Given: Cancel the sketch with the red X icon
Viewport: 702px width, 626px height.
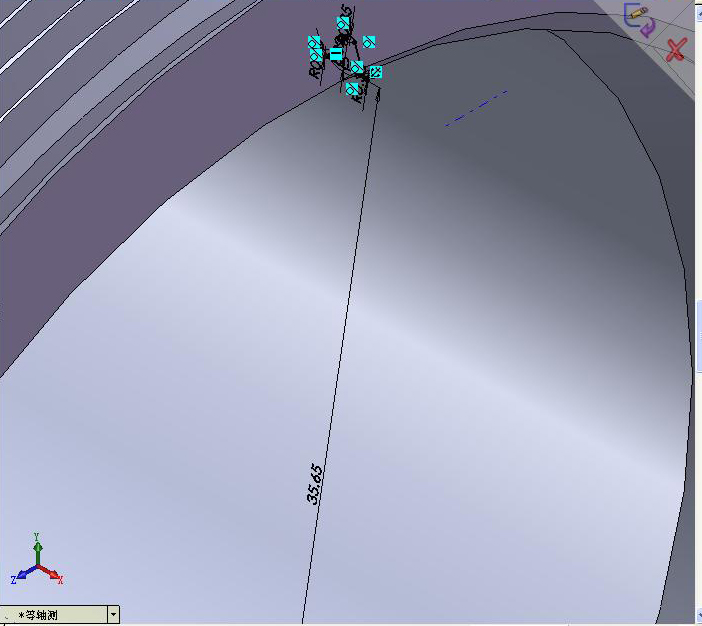Looking at the screenshot, I should coord(676,49).
